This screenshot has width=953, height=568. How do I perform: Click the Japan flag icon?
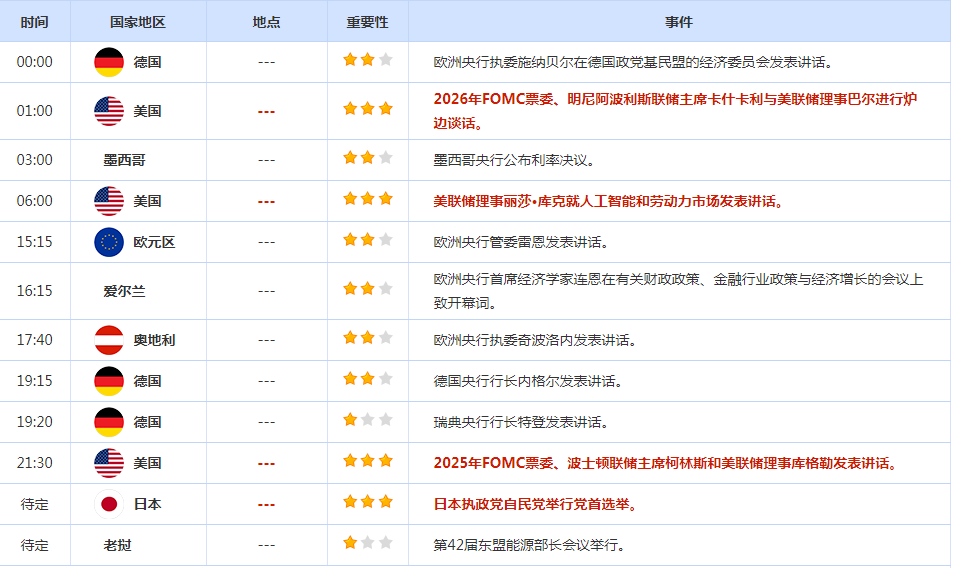pyautogui.click(x=108, y=504)
